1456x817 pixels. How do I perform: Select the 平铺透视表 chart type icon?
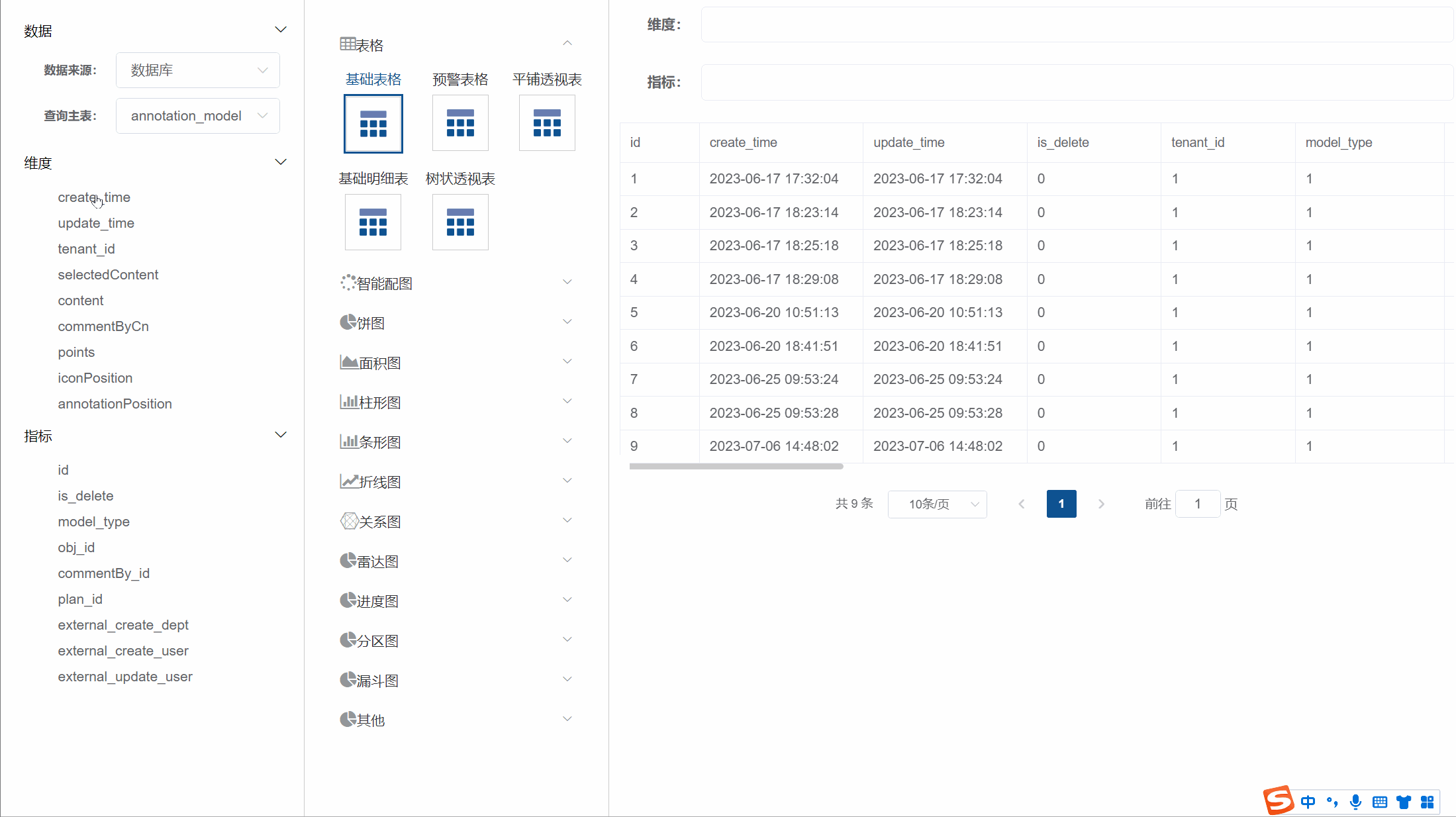(546, 122)
